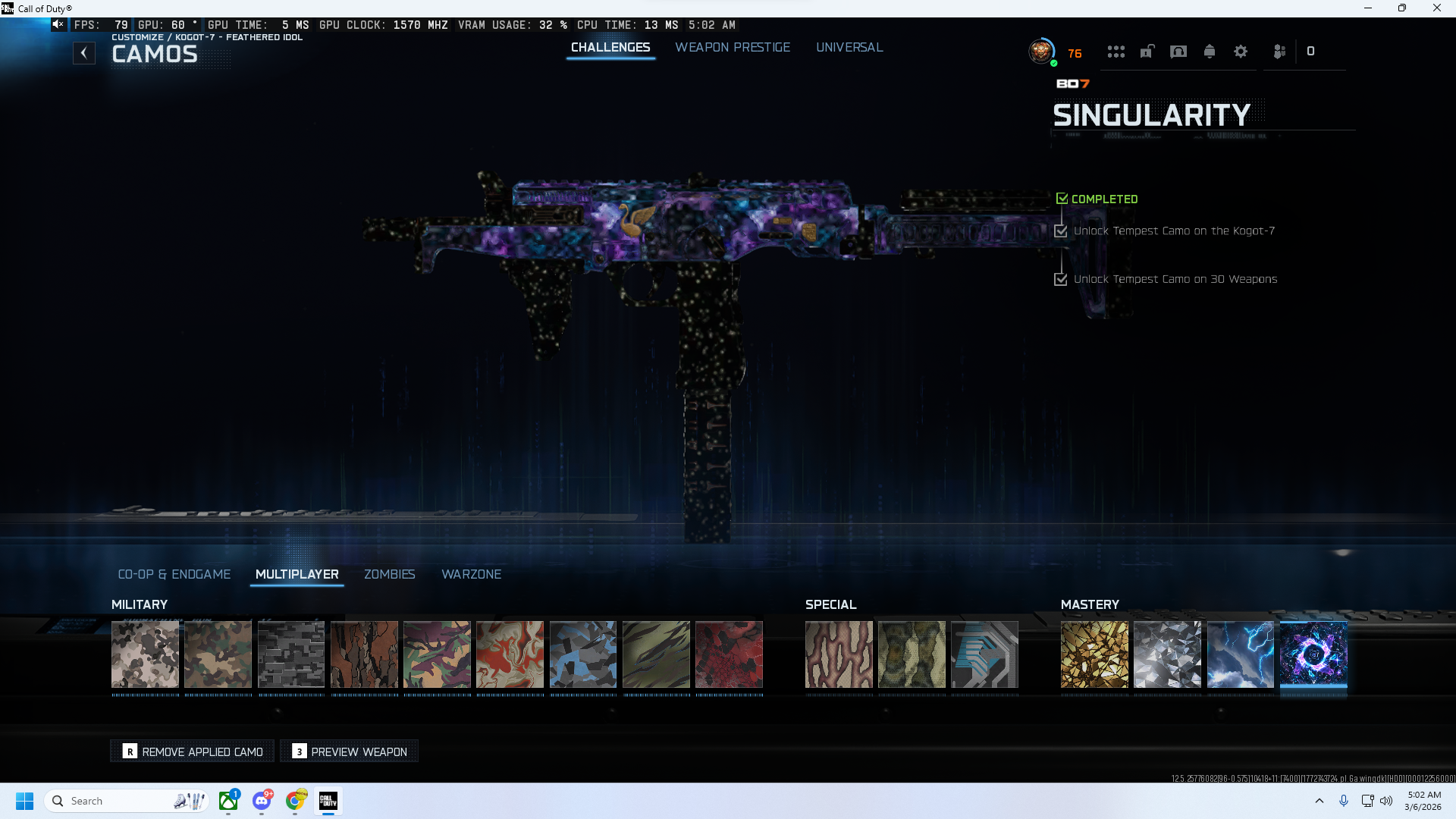Open Google Chrome from the taskbar
This screenshot has width=1456, height=819.
(295, 801)
